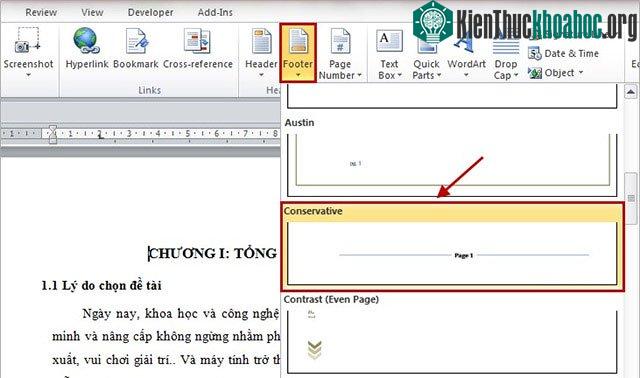This screenshot has width=640, height=378.
Task: Open the Add-Ins ribbon tab
Action: [x=215, y=13]
